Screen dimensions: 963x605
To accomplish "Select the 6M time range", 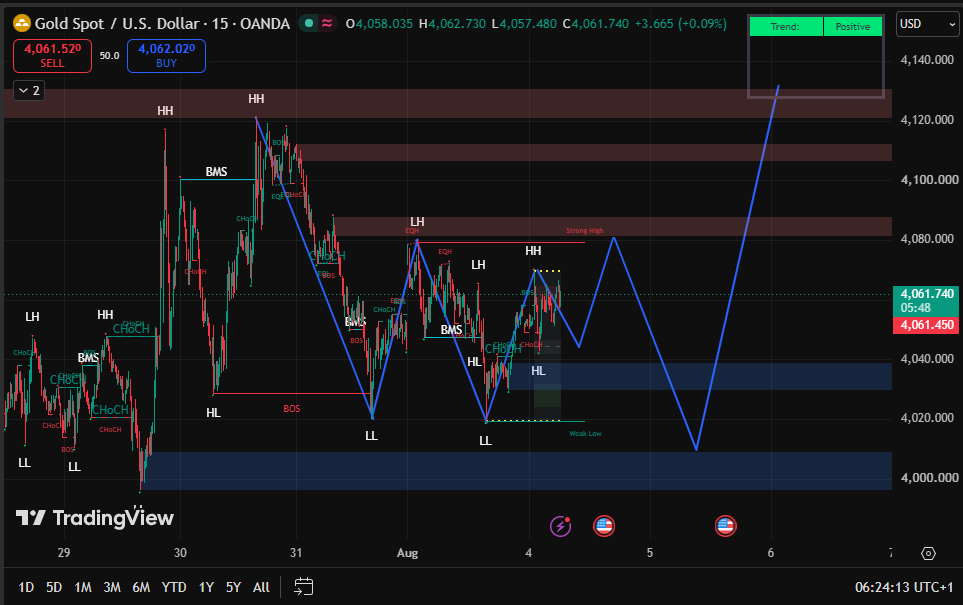I will [141, 587].
